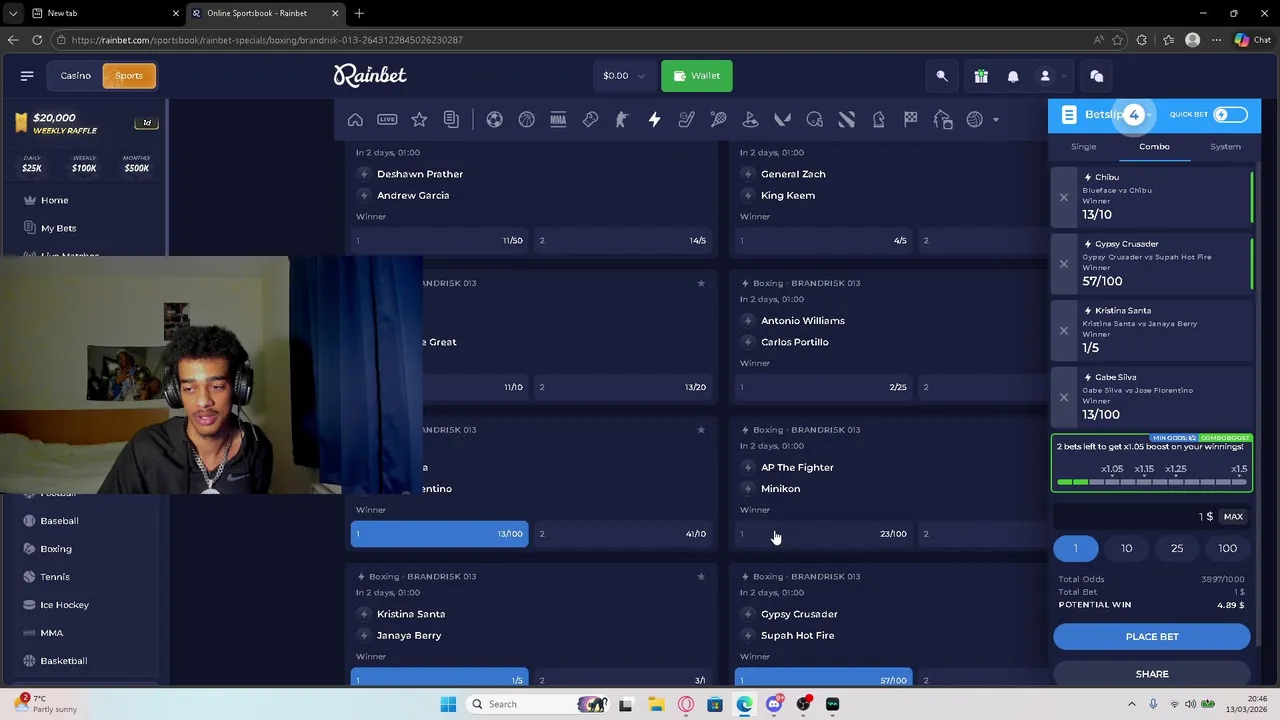Select the tennis racket sport icon
This screenshot has height=720, width=1280.
pyautogui.click(x=718, y=120)
